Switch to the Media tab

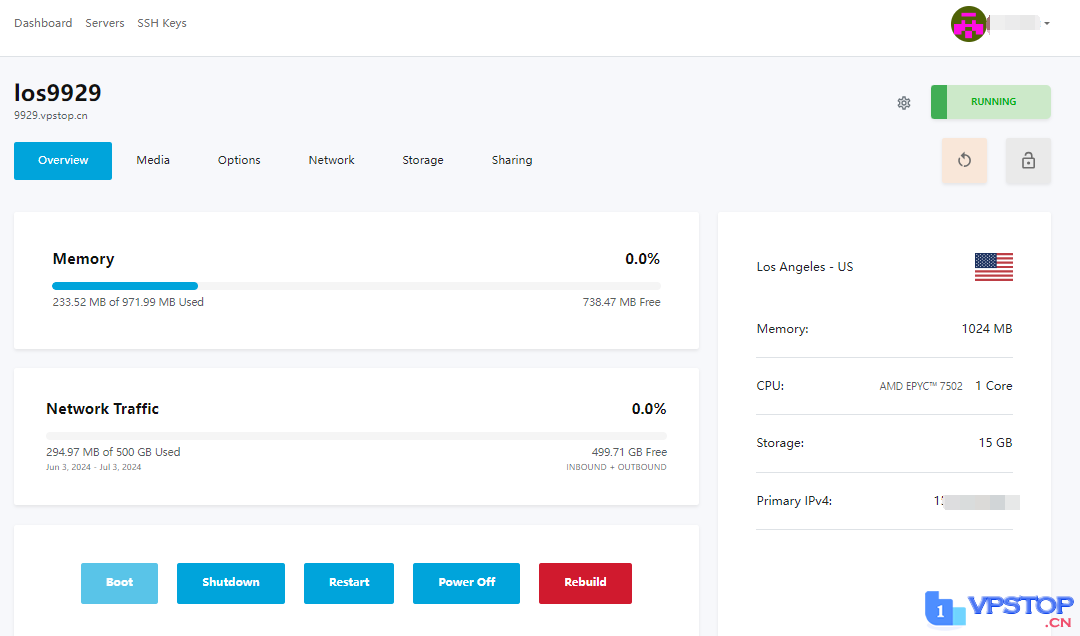pos(153,160)
